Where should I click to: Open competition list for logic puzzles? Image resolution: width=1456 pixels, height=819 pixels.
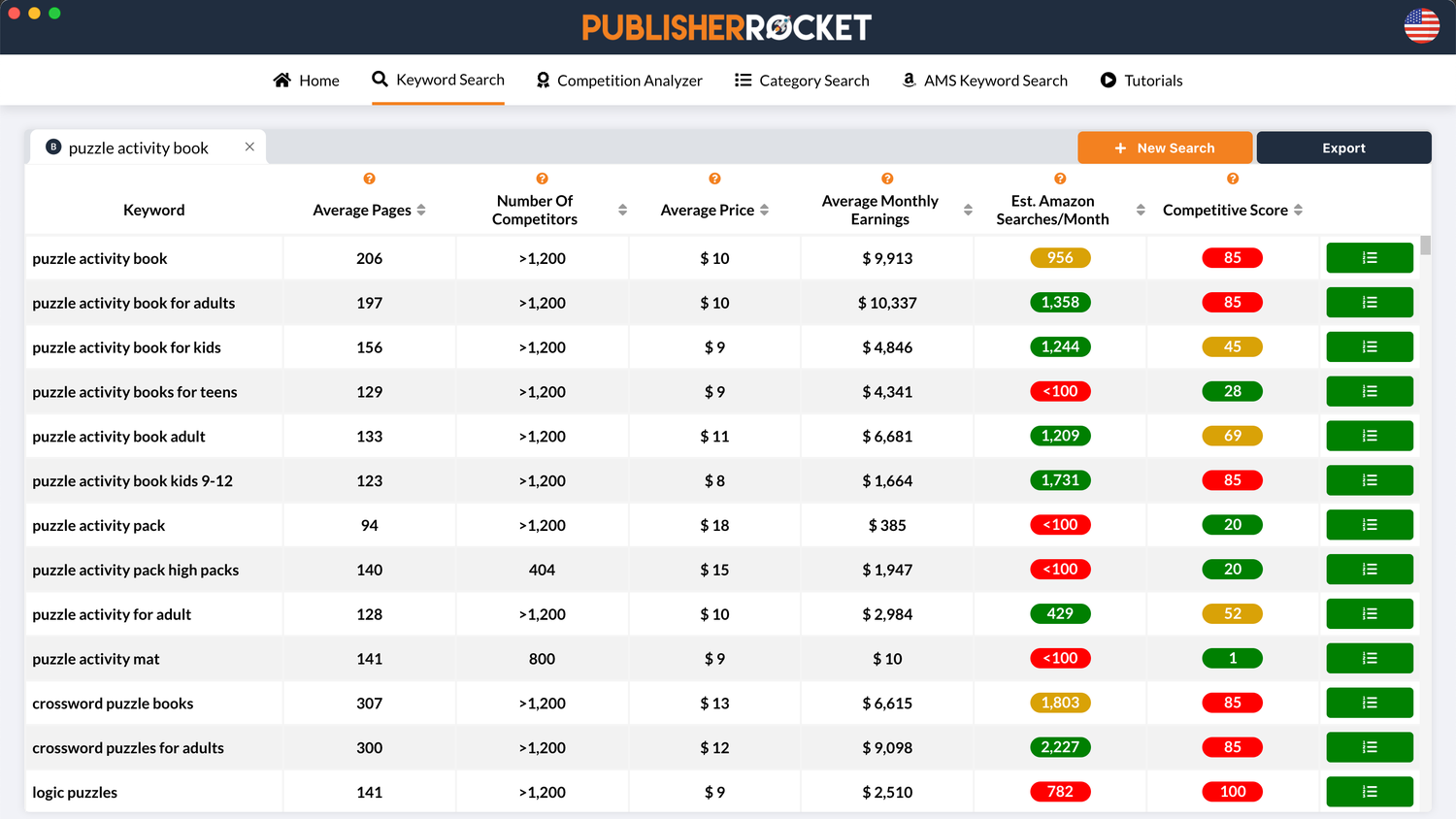[1370, 793]
